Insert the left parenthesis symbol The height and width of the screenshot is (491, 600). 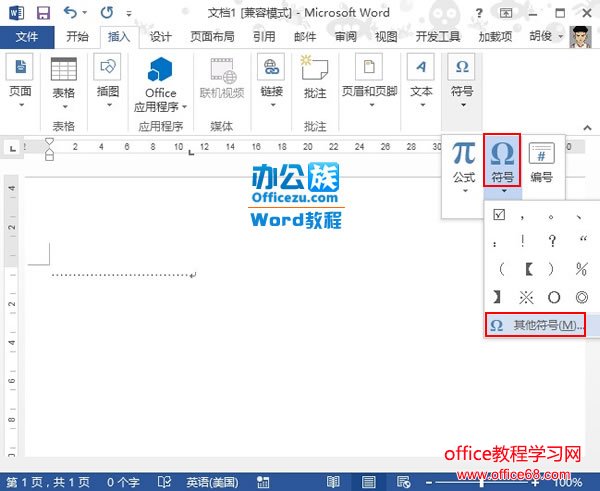(501, 269)
